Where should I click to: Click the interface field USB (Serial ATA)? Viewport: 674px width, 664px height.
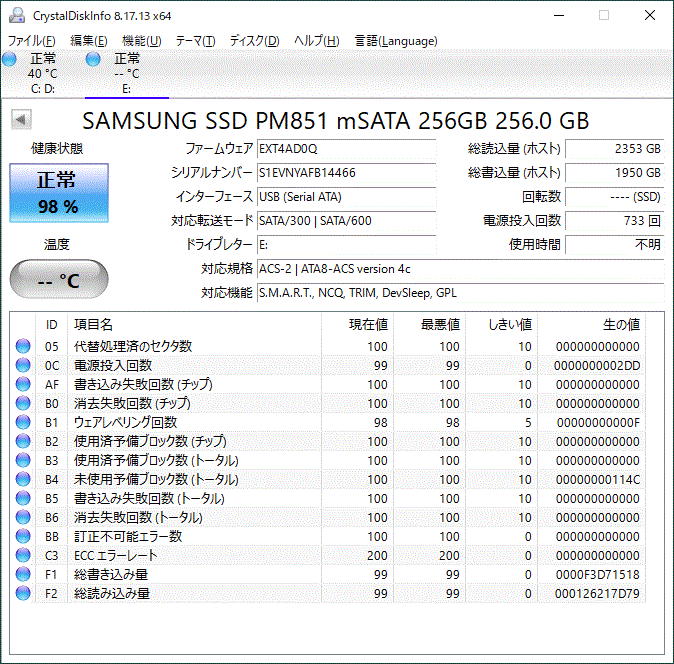(346, 197)
